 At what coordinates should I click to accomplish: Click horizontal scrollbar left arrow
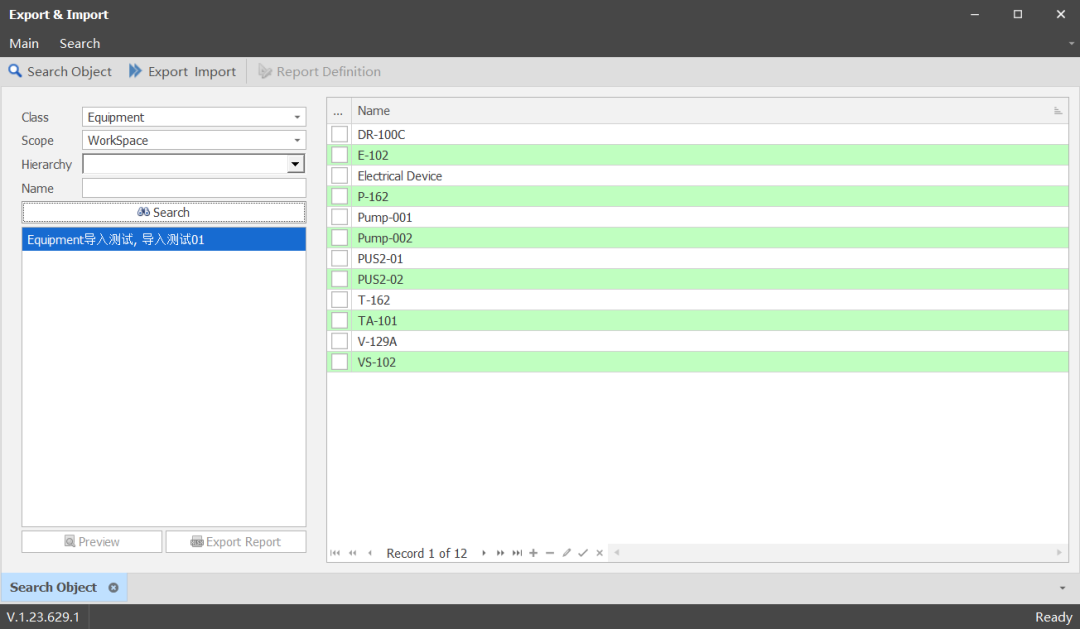coord(616,553)
